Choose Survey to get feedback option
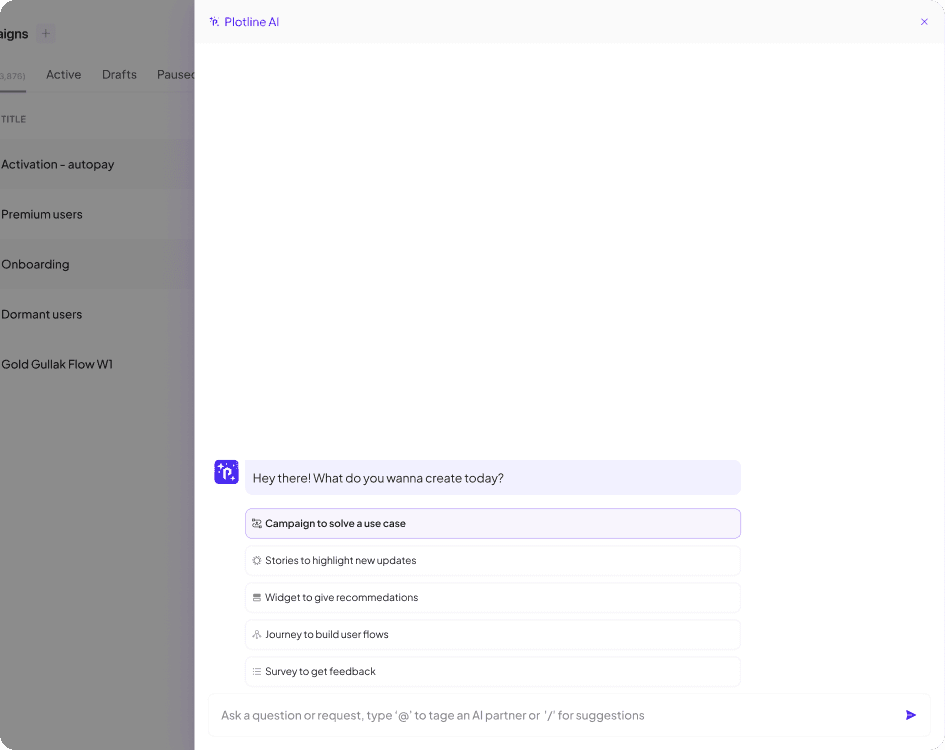Viewport: 945px width, 750px height. (x=492, y=672)
